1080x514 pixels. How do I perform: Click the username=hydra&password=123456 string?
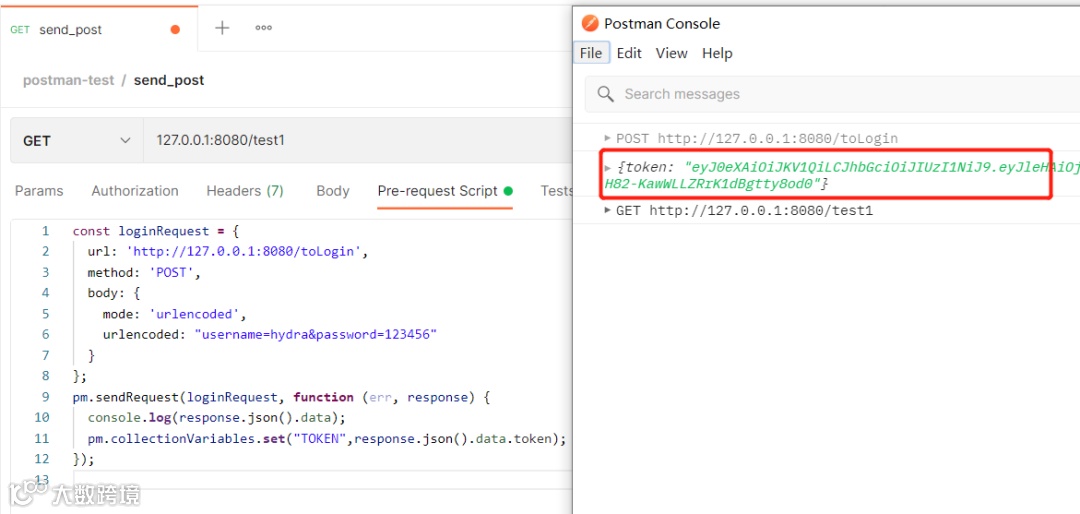[x=316, y=335]
